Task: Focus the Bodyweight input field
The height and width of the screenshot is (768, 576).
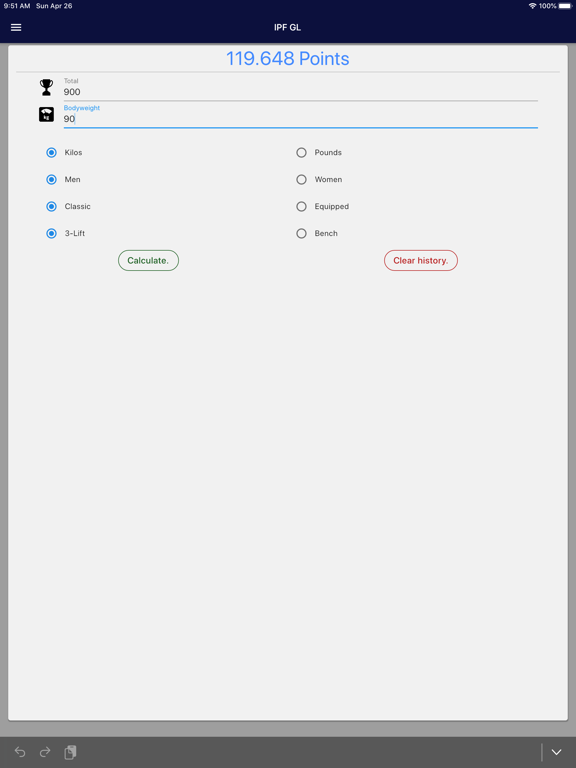Action: (x=301, y=119)
